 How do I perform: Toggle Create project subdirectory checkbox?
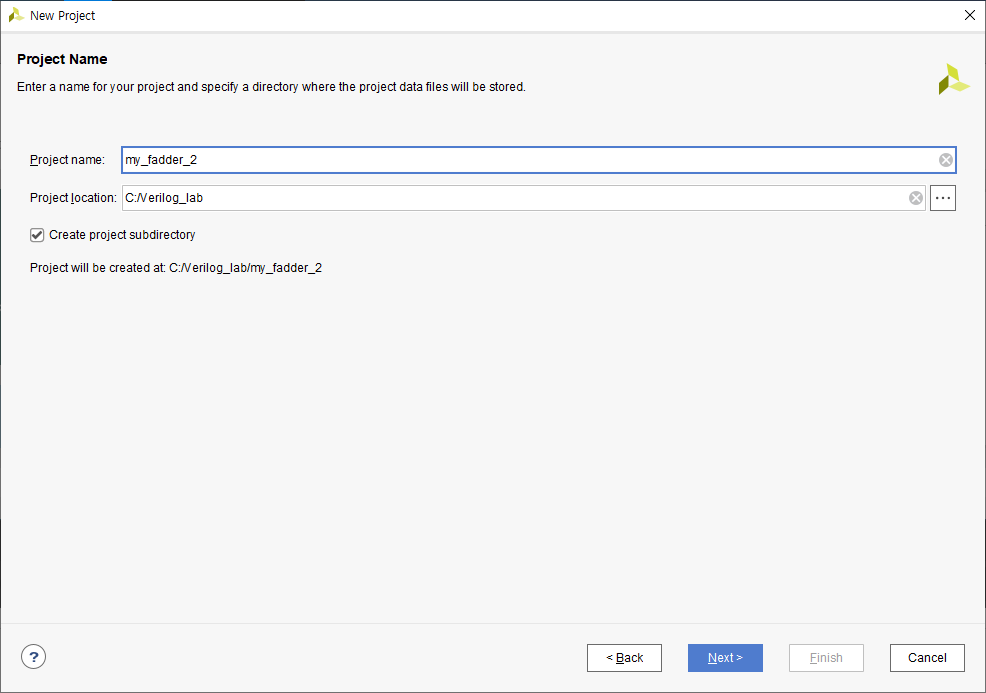(x=37, y=235)
